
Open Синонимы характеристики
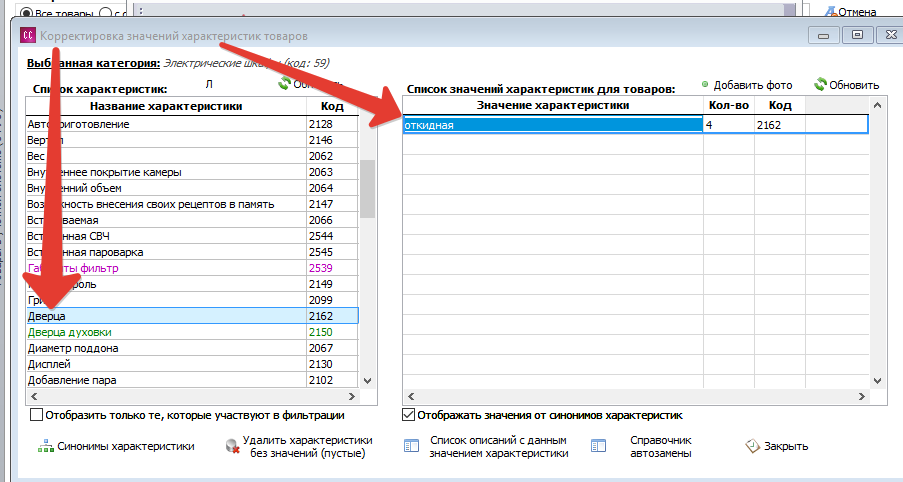pos(117,446)
